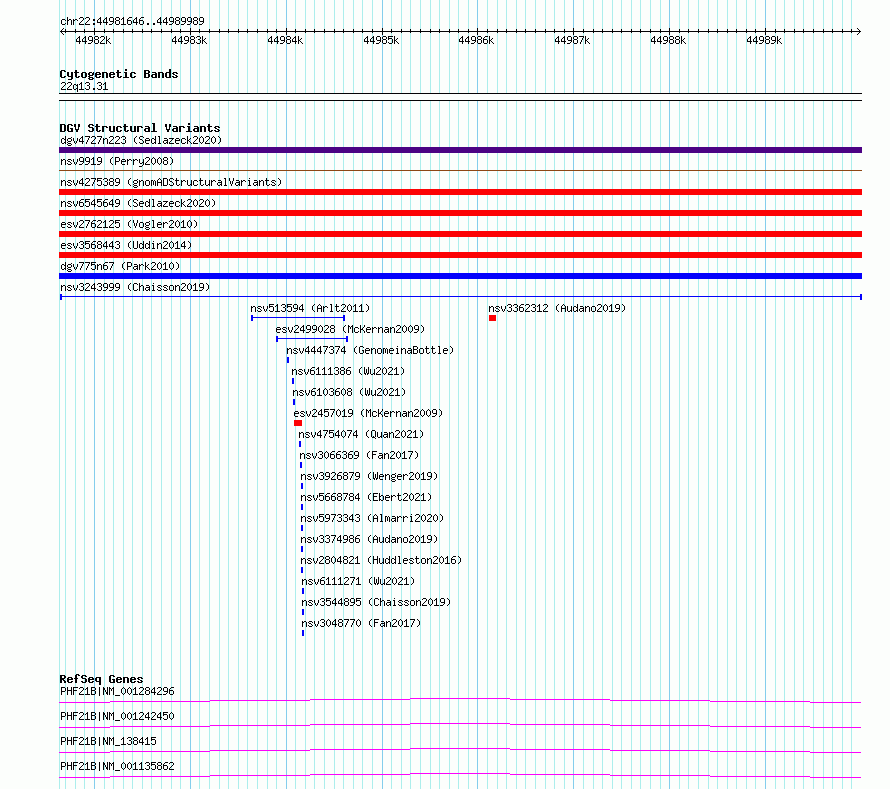
Task: Open the nsv5973343 (Almarri2020) variant
Action: [372, 518]
